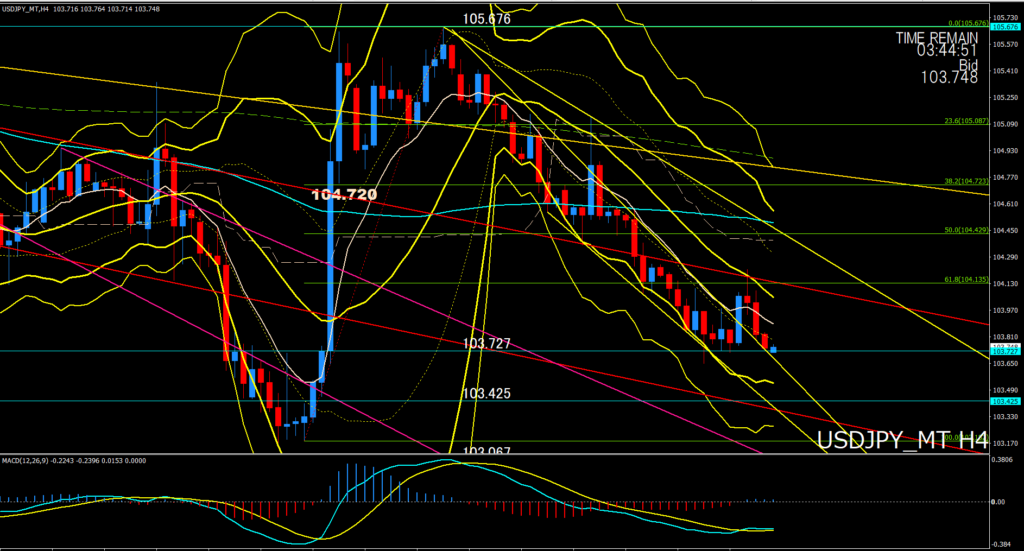Click the cyan 105.676 price axis tag
Viewport: 1024px width, 551px height.
[x=1005, y=27]
